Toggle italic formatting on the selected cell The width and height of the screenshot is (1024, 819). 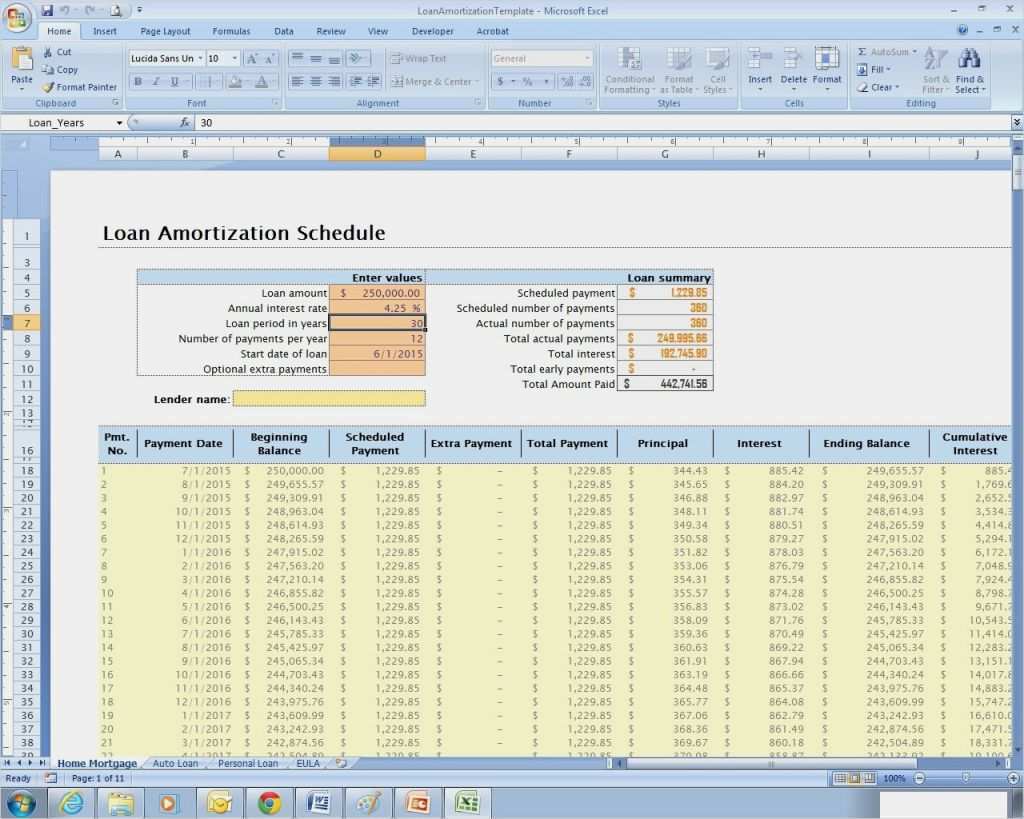(x=156, y=81)
